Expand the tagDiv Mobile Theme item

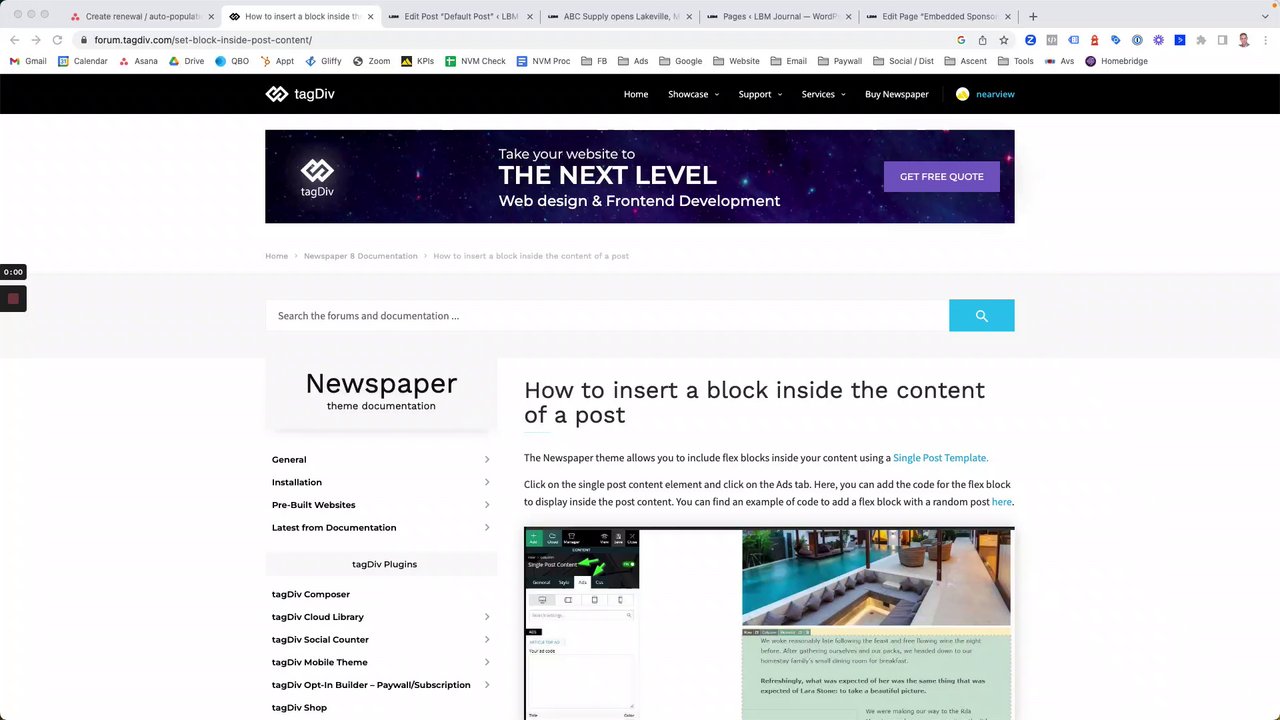coord(381,662)
